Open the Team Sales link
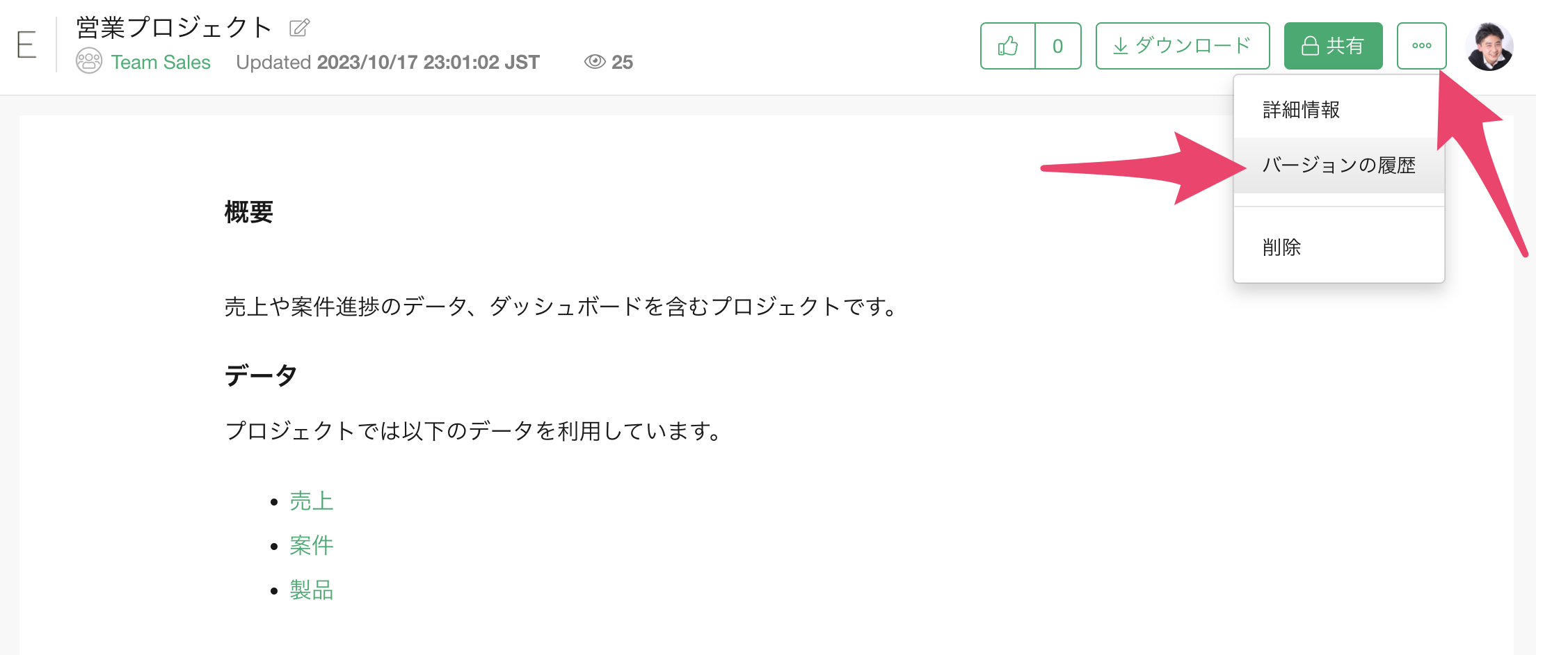1568x655 pixels. tap(161, 63)
